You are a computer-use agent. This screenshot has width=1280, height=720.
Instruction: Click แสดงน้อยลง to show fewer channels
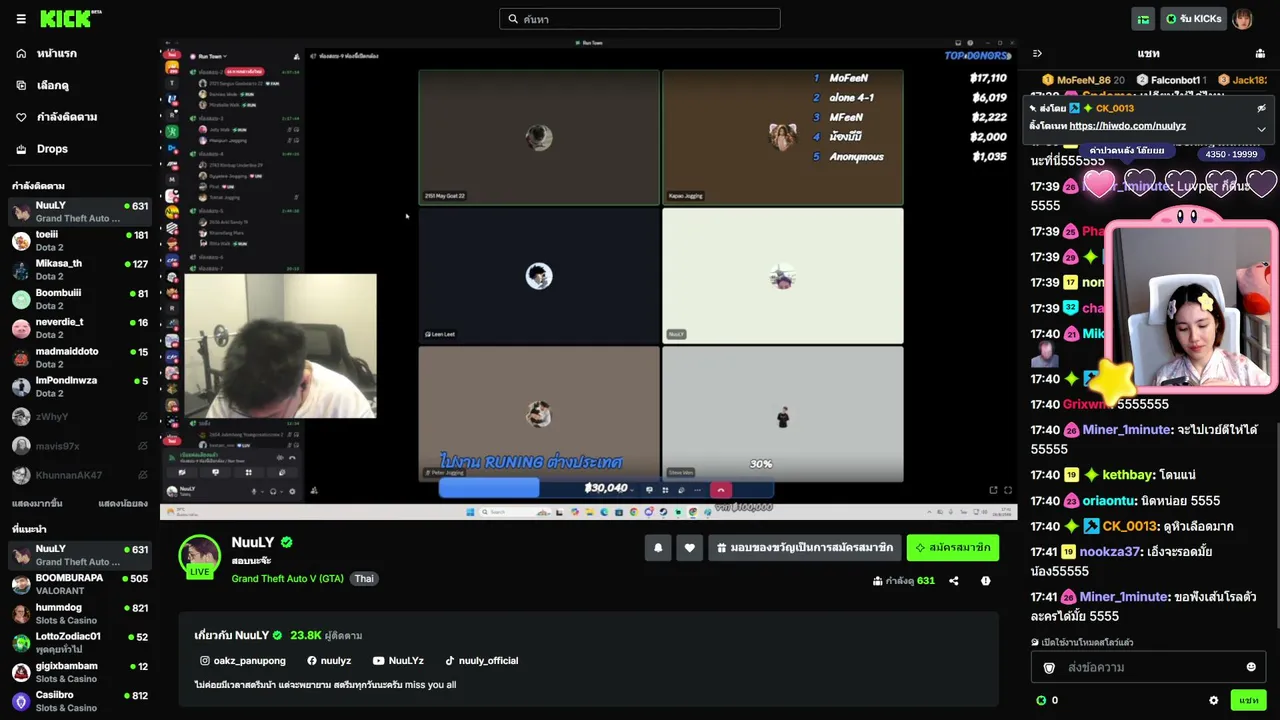click(x=123, y=503)
